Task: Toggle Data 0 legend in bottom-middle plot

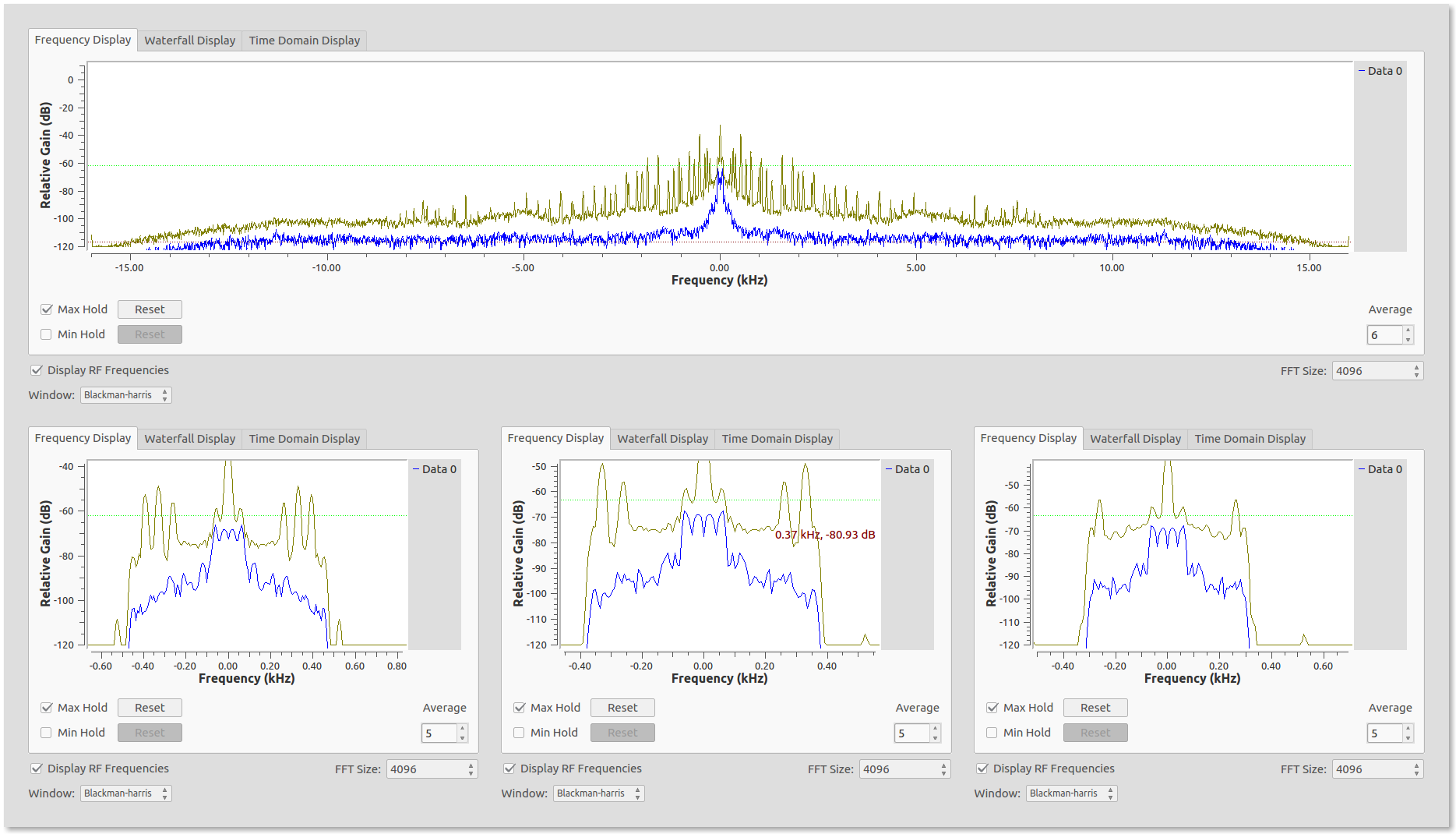Action: [x=908, y=469]
